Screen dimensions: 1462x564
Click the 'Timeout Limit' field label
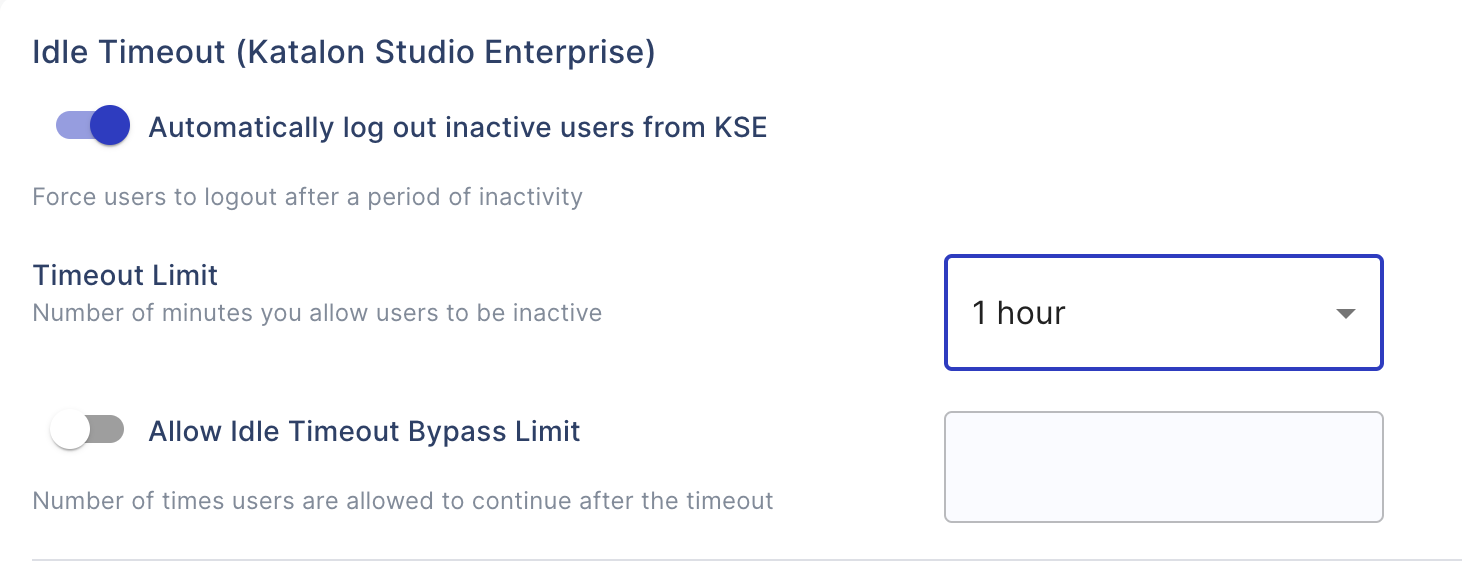coord(125,274)
